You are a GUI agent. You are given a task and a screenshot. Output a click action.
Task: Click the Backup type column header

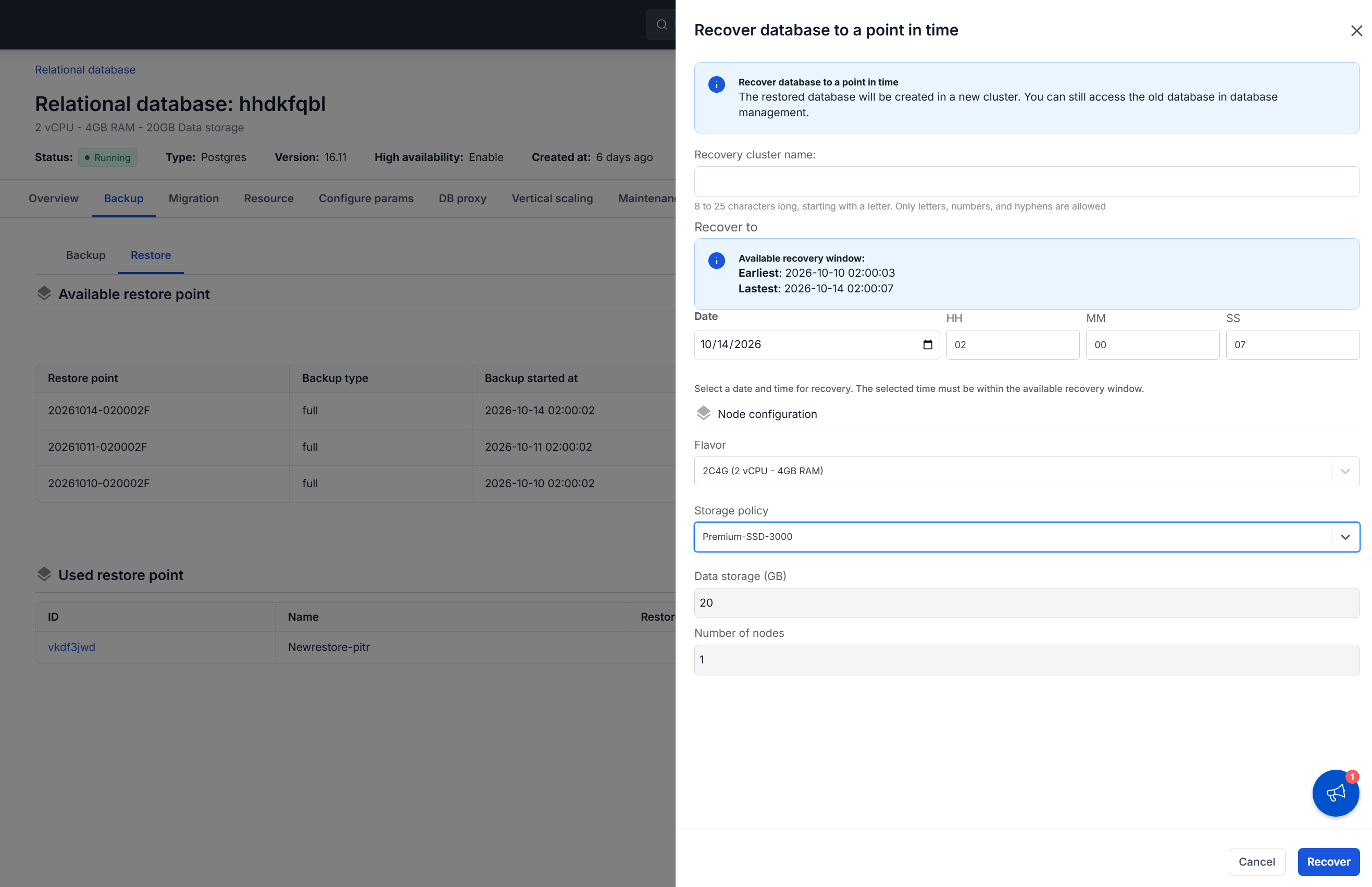(335, 378)
